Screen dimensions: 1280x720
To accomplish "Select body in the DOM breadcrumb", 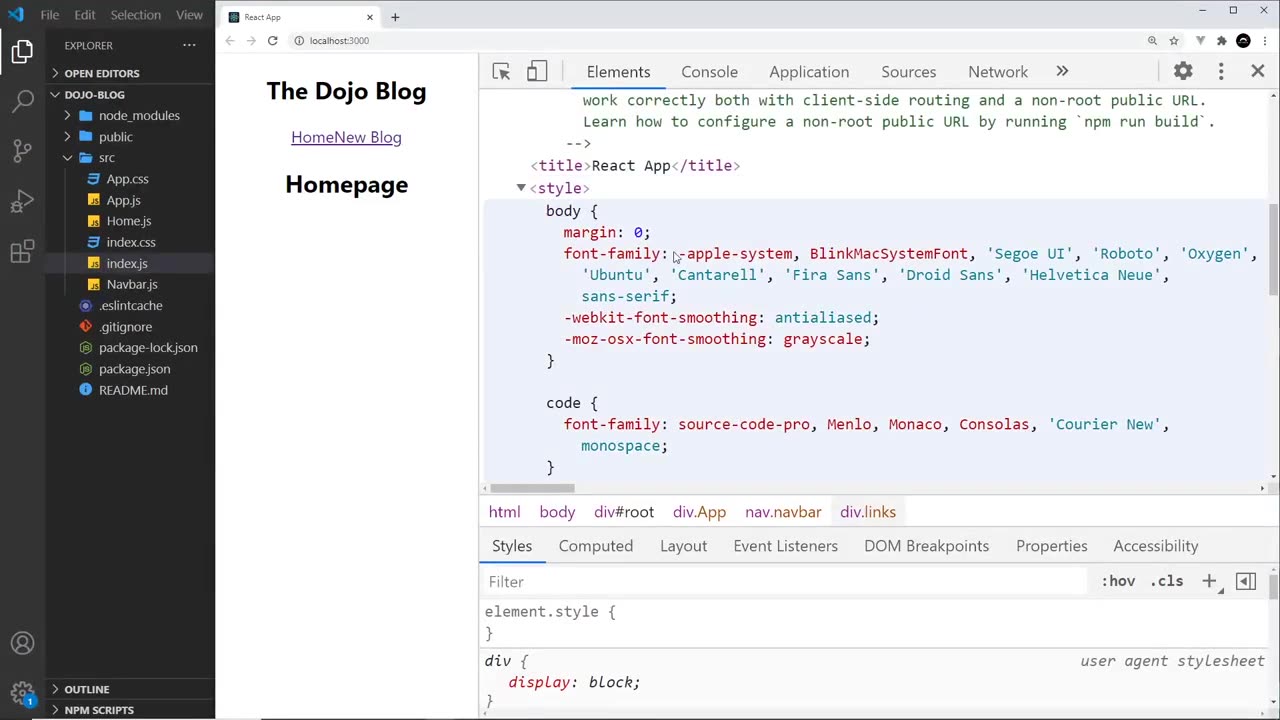I will [x=557, y=512].
